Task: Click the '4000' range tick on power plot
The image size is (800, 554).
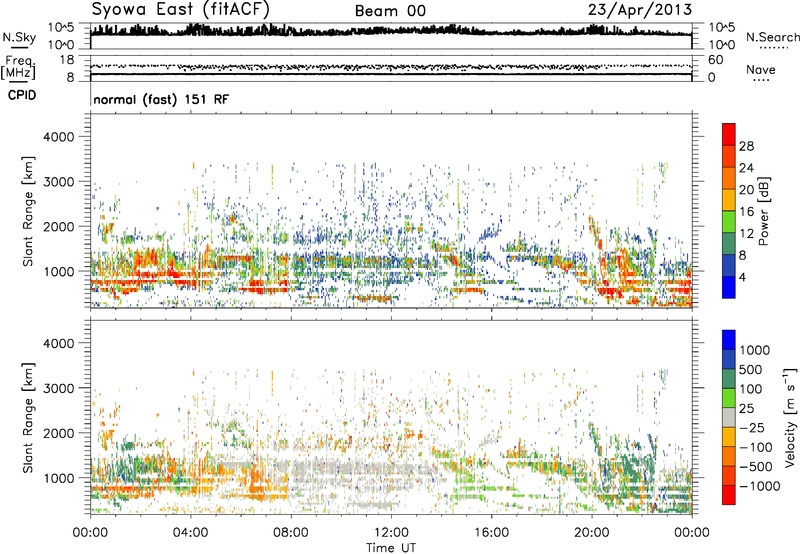Action: [x=59, y=137]
